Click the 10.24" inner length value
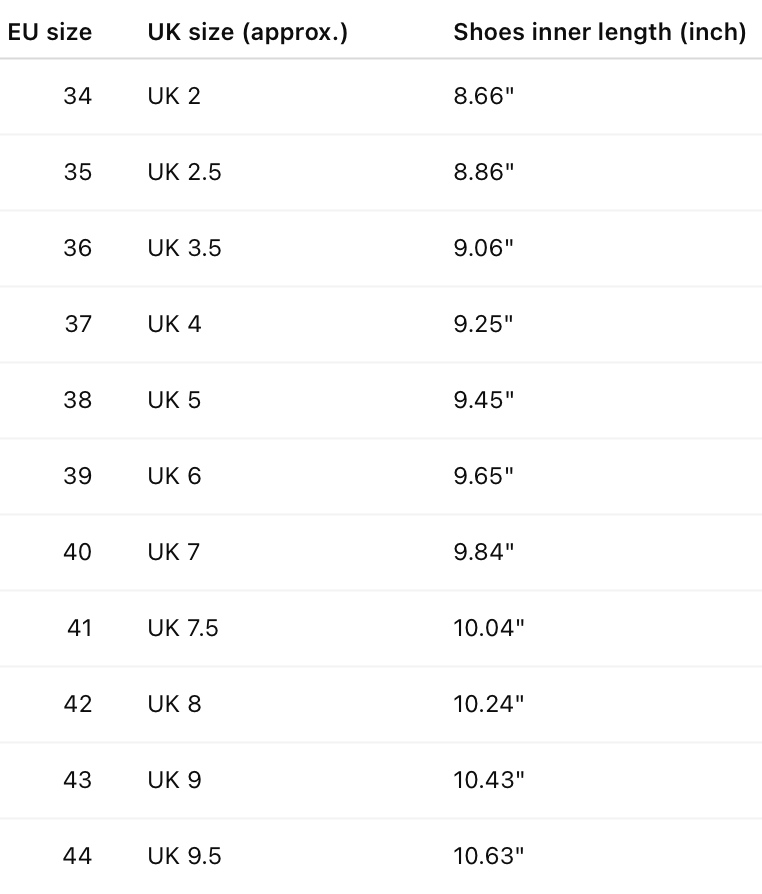 (488, 704)
